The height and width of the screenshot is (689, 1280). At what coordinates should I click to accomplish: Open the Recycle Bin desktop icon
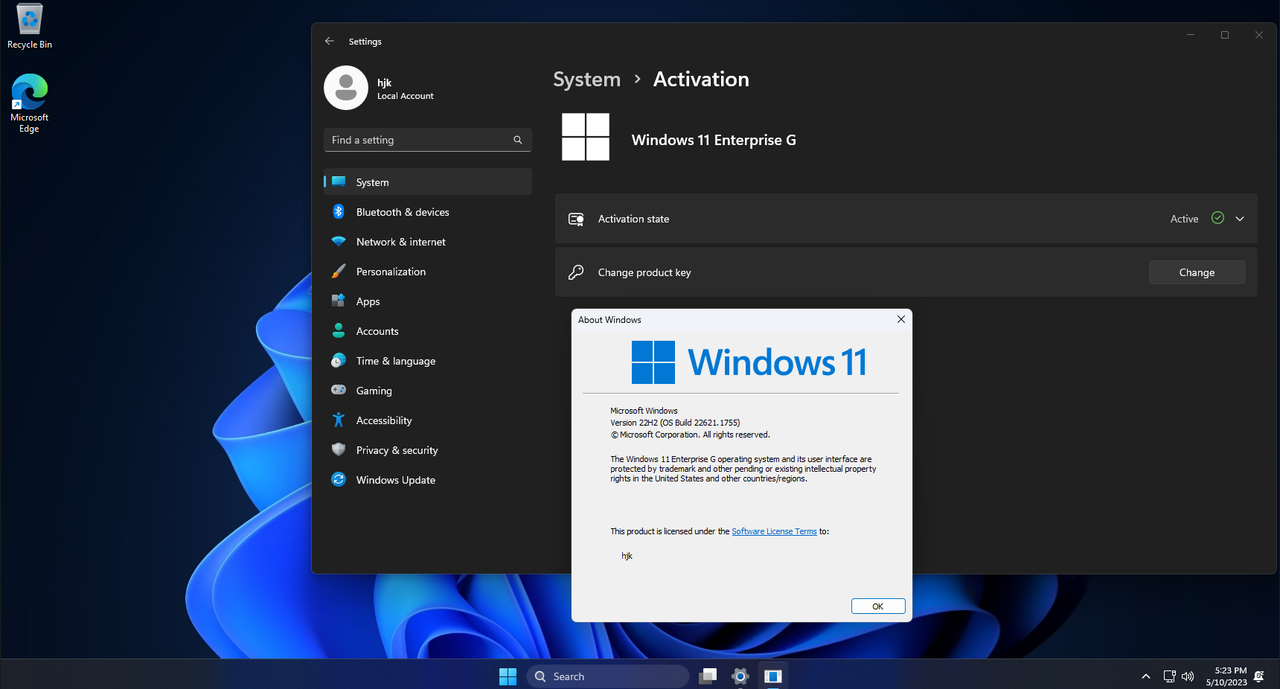(x=30, y=26)
